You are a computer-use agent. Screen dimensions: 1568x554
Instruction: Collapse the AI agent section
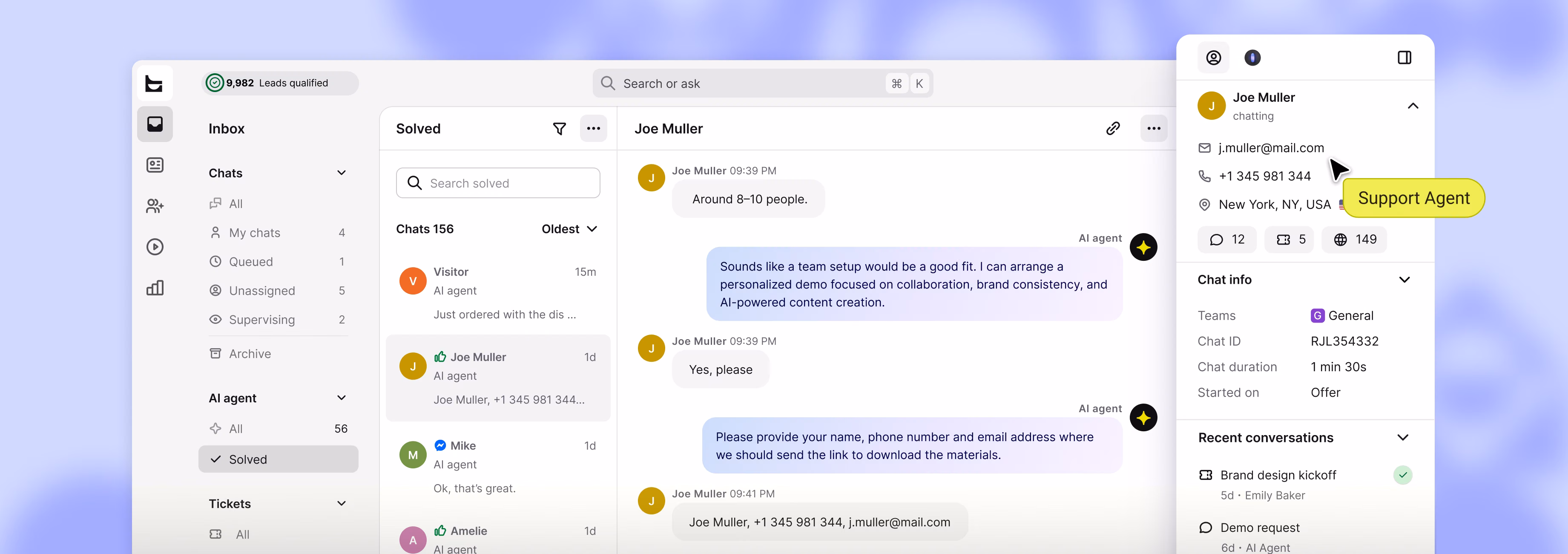pos(342,398)
